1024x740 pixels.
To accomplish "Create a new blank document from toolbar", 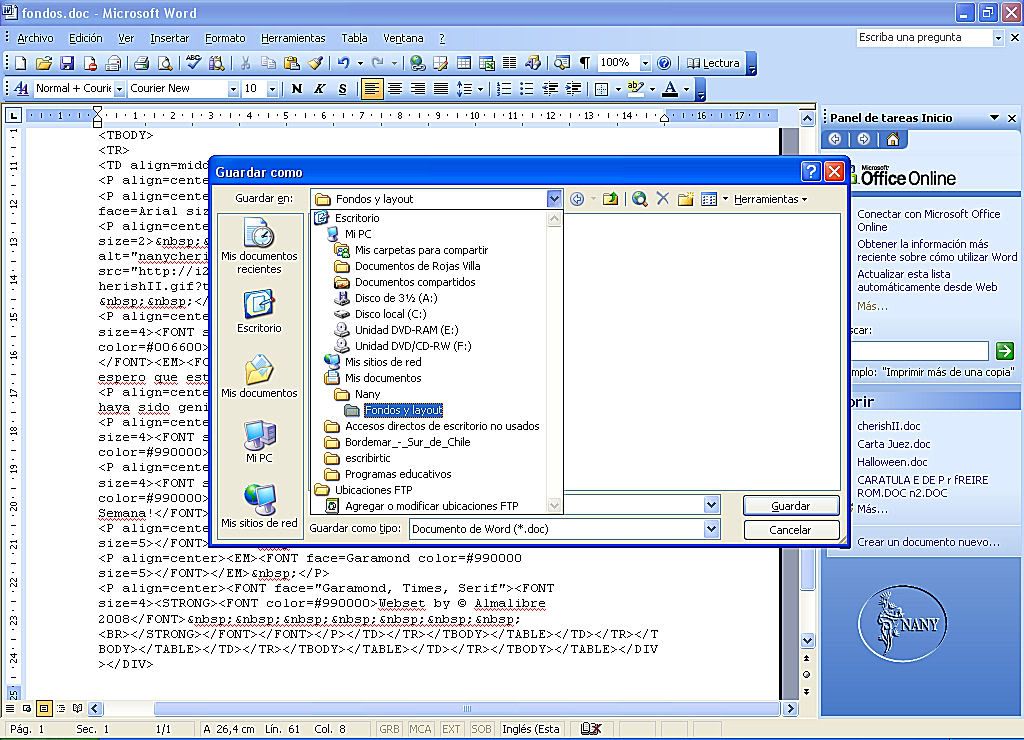I will click(x=20, y=63).
